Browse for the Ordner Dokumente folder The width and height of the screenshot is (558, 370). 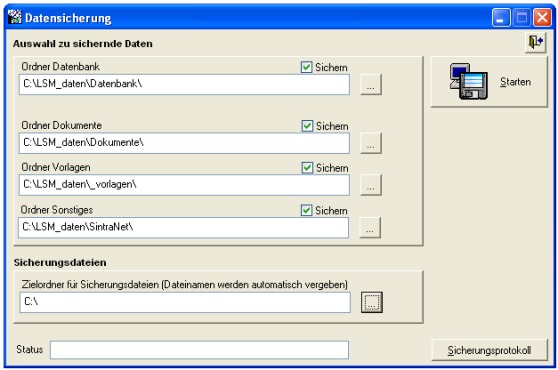coord(371,143)
